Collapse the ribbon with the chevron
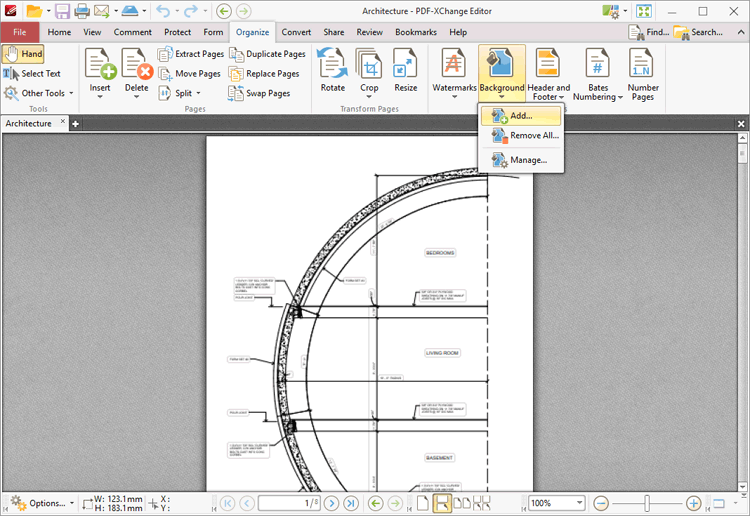This screenshot has height=516, width=750. (x=740, y=32)
